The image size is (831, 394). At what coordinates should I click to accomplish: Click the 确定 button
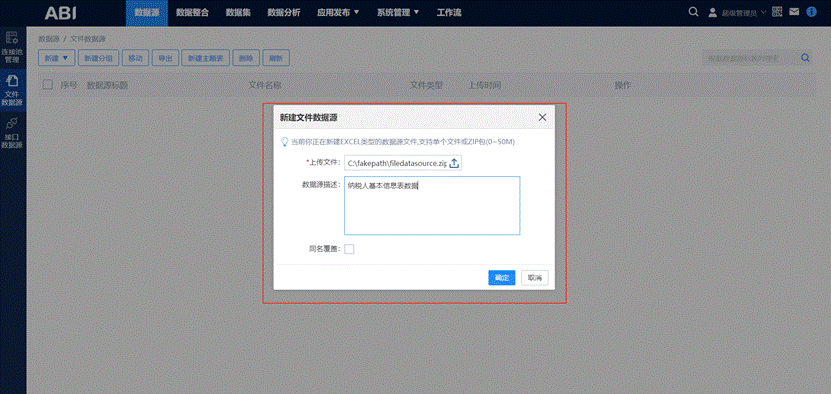[501, 278]
